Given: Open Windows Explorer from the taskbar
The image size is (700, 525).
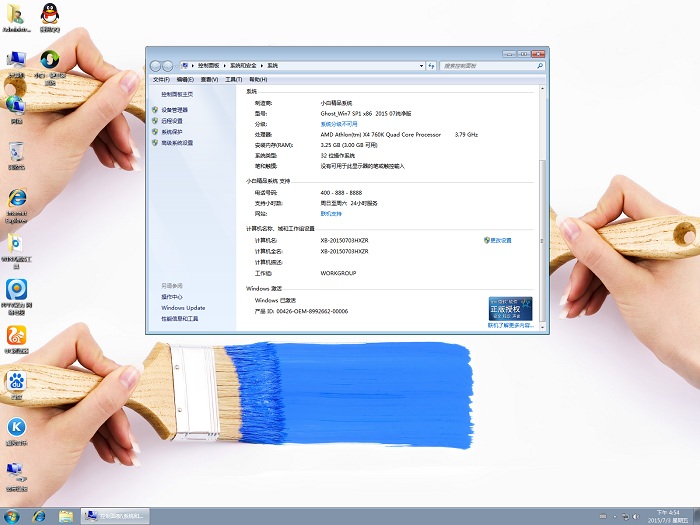Looking at the screenshot, I should click(x=66, y=517).
